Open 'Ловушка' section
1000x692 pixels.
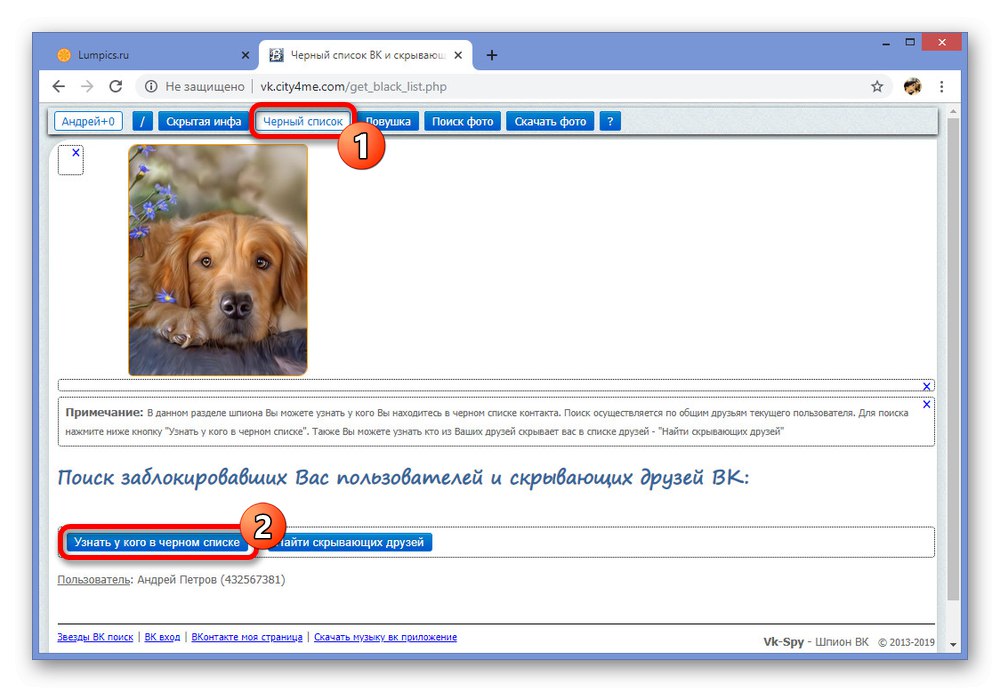point(388,121)
